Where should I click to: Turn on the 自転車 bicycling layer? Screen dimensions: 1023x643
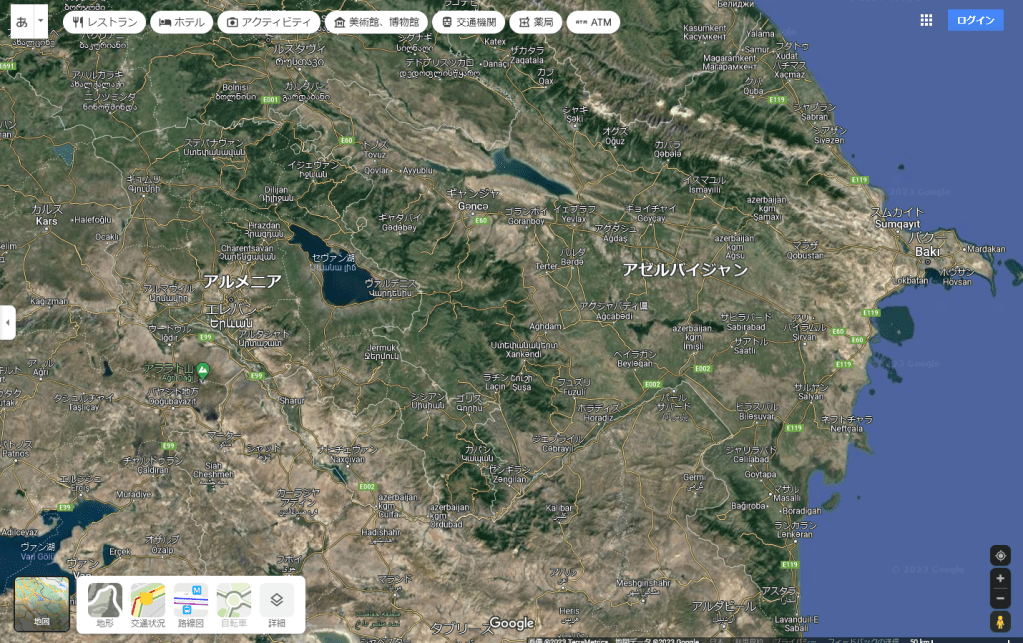tap(234, 605)
